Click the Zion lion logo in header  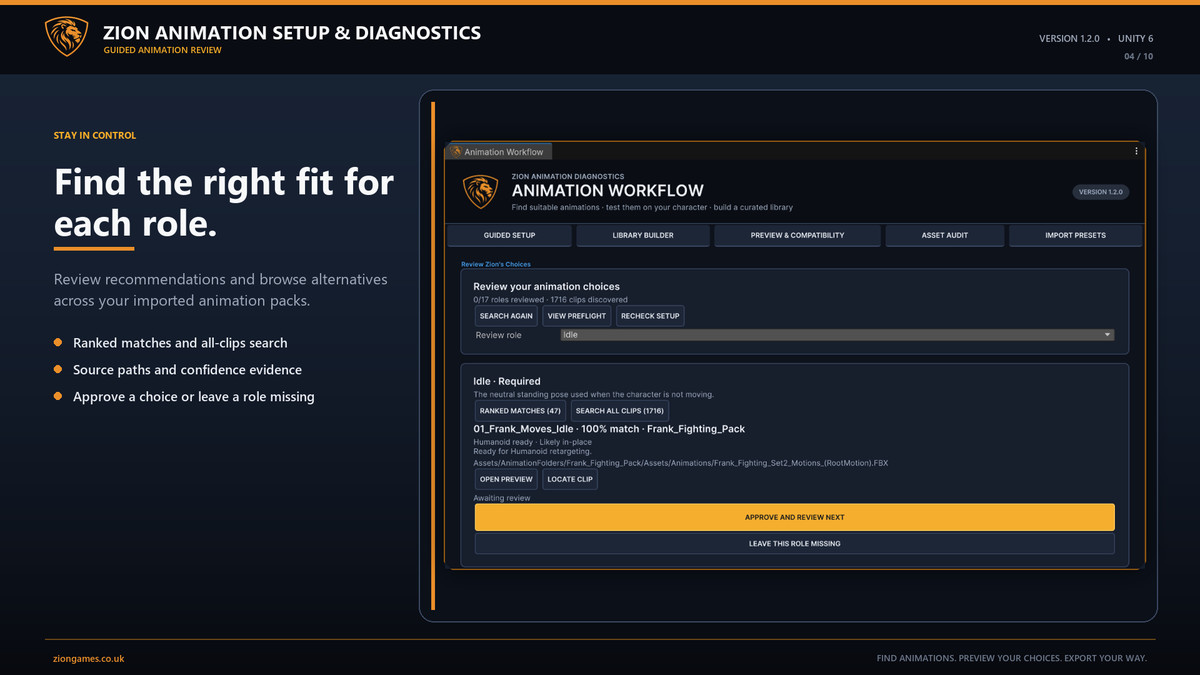(x=67, y=36)
